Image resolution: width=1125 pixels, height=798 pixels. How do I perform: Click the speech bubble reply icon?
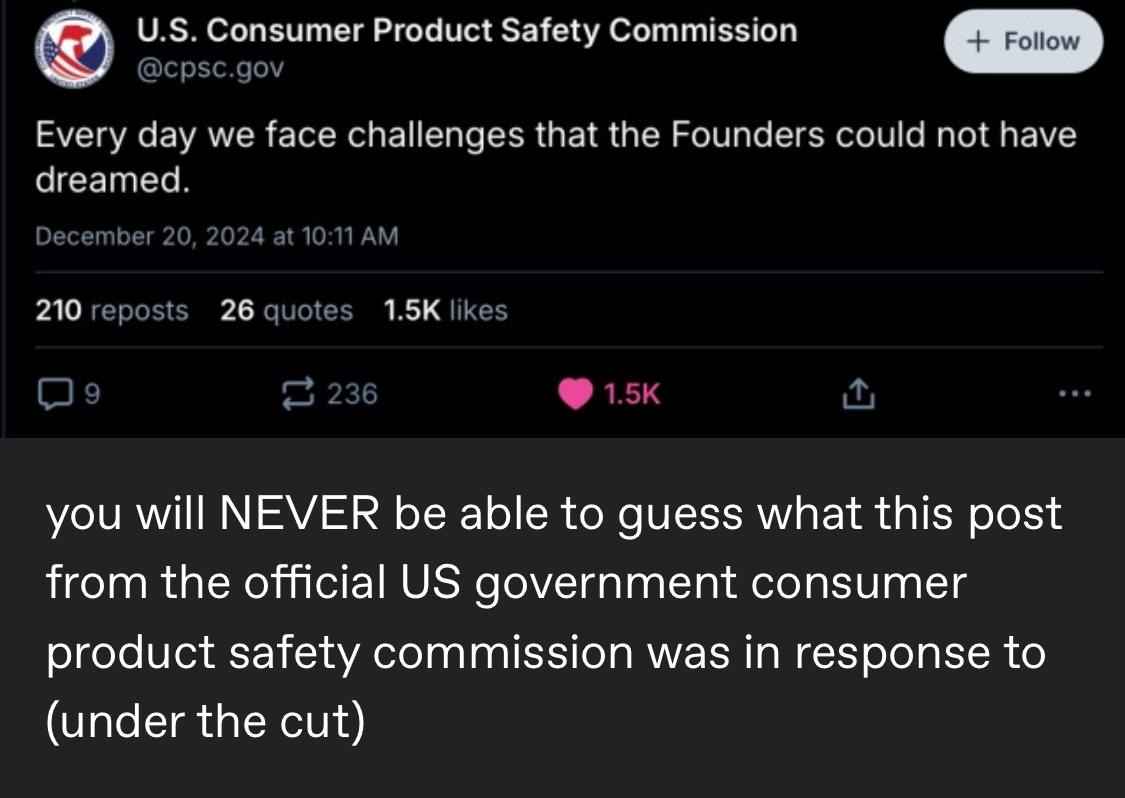pos(55,394)
